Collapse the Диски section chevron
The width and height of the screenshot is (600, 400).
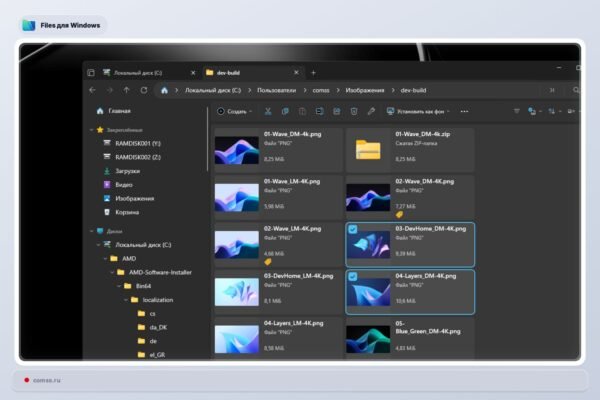(91, 231)
